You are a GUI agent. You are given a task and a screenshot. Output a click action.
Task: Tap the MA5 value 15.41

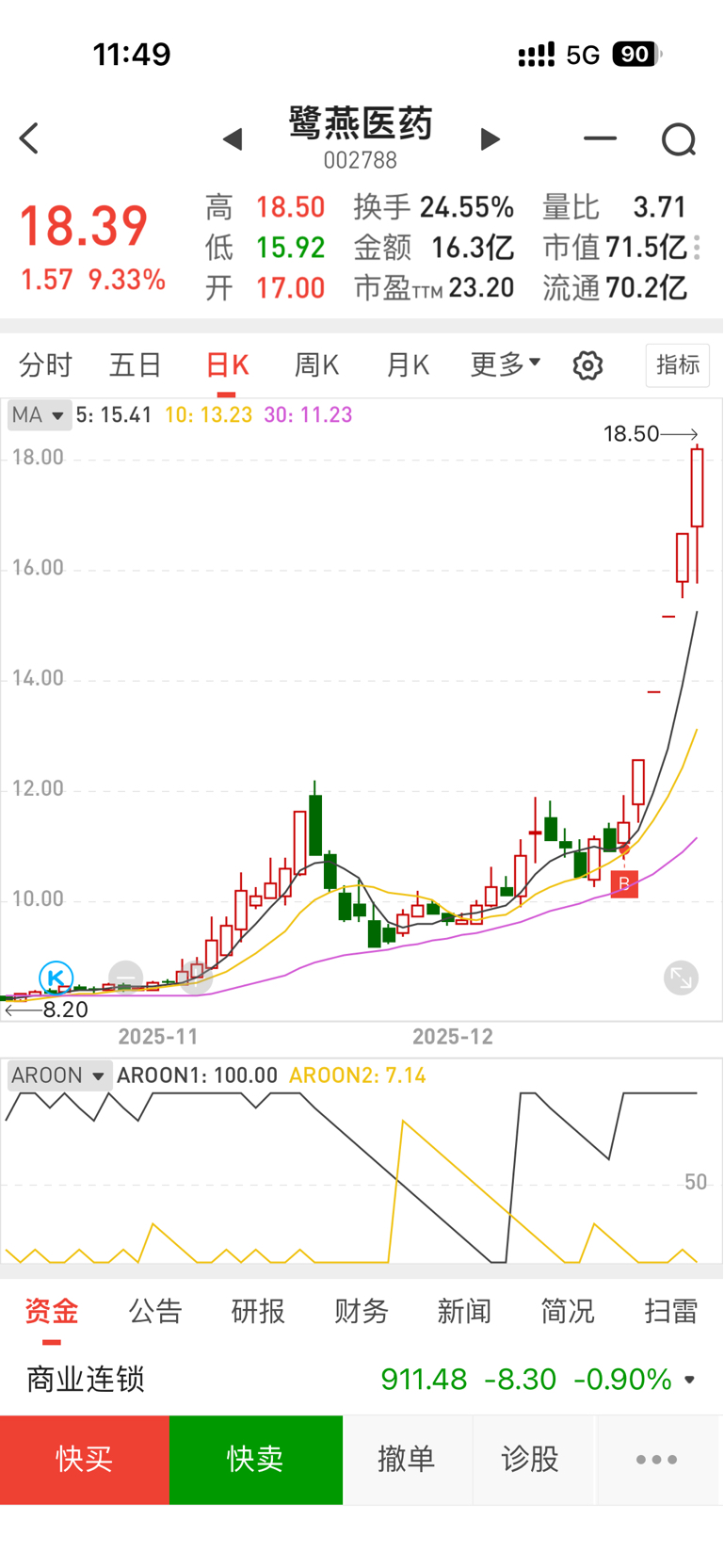[x=126, y=415]
